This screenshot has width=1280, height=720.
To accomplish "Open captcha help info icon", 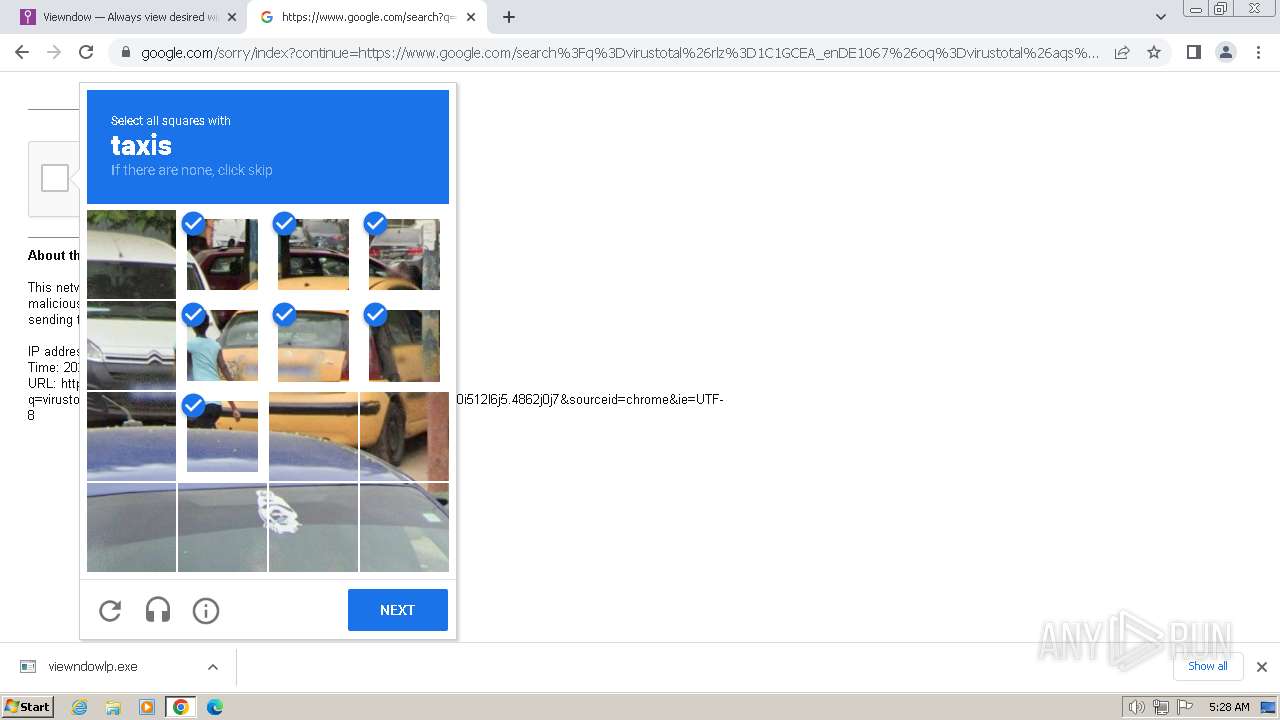I will [206, 610].
